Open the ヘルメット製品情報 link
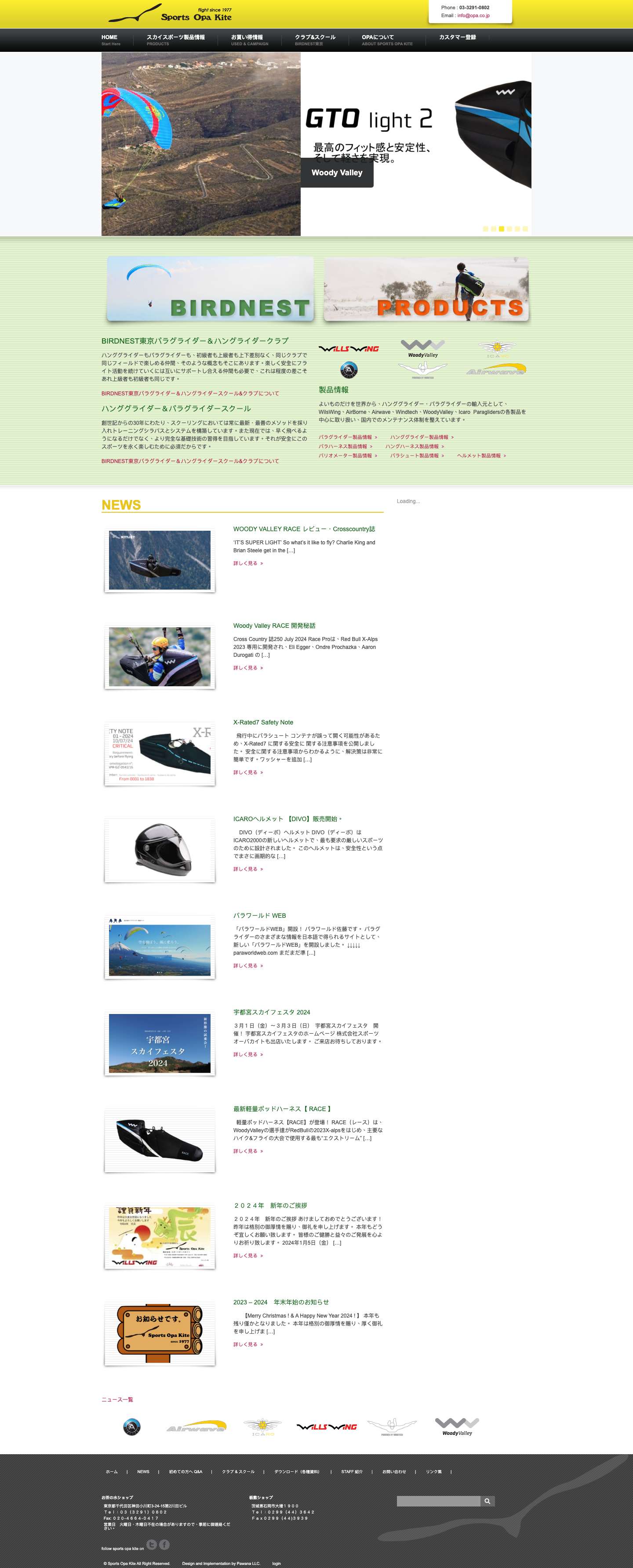Image resolution: width=633 pixels, height=1568 pixels. pos(482,456)
